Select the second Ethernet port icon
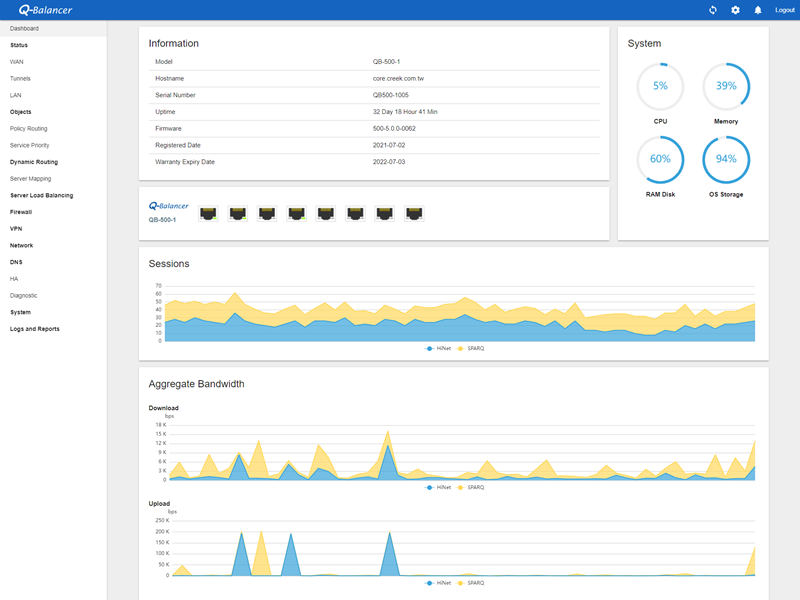The height and width of the screenshot is (600, 800). (x=238, y=213)
